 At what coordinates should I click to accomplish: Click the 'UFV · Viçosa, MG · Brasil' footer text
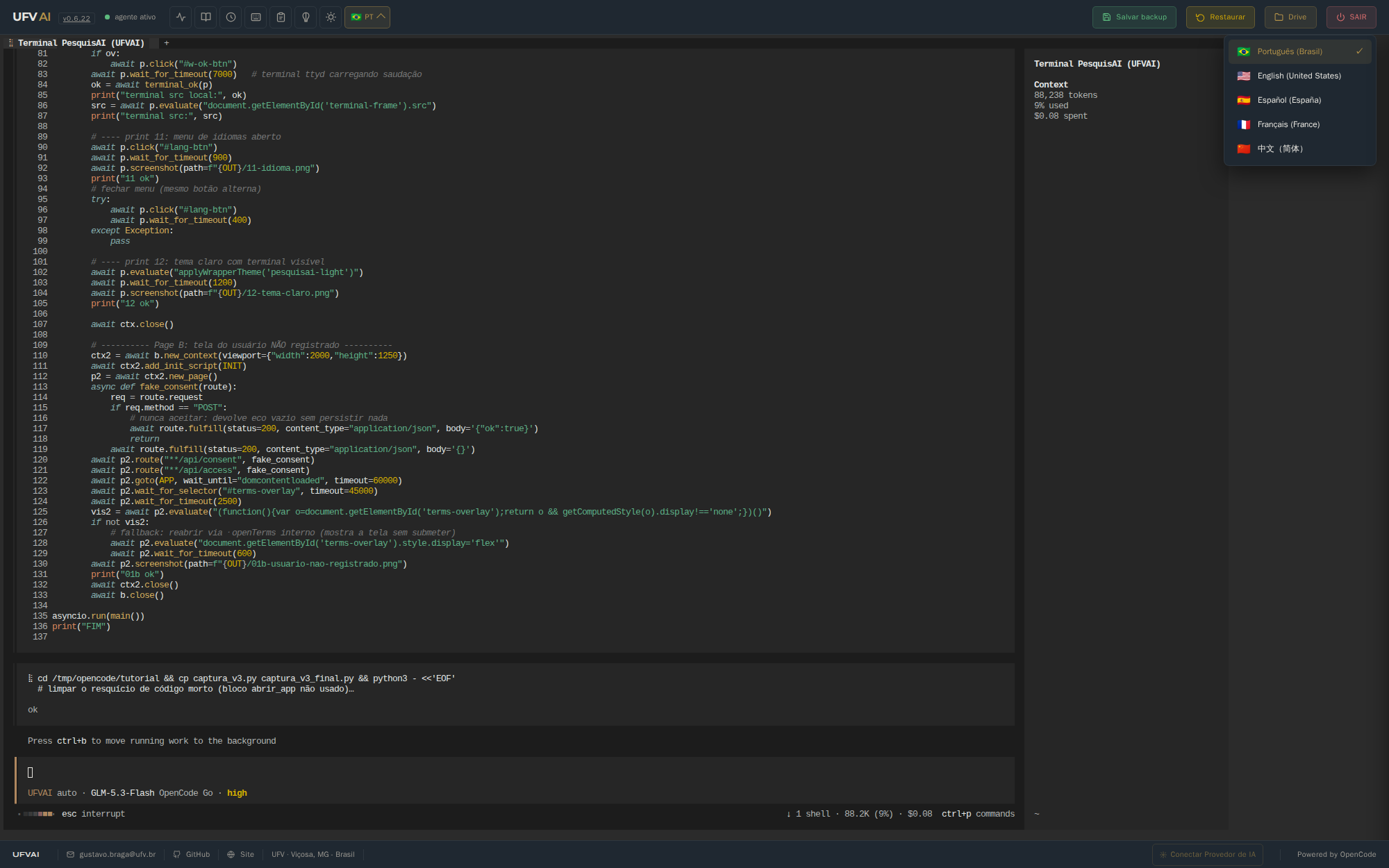click(313, 855)
